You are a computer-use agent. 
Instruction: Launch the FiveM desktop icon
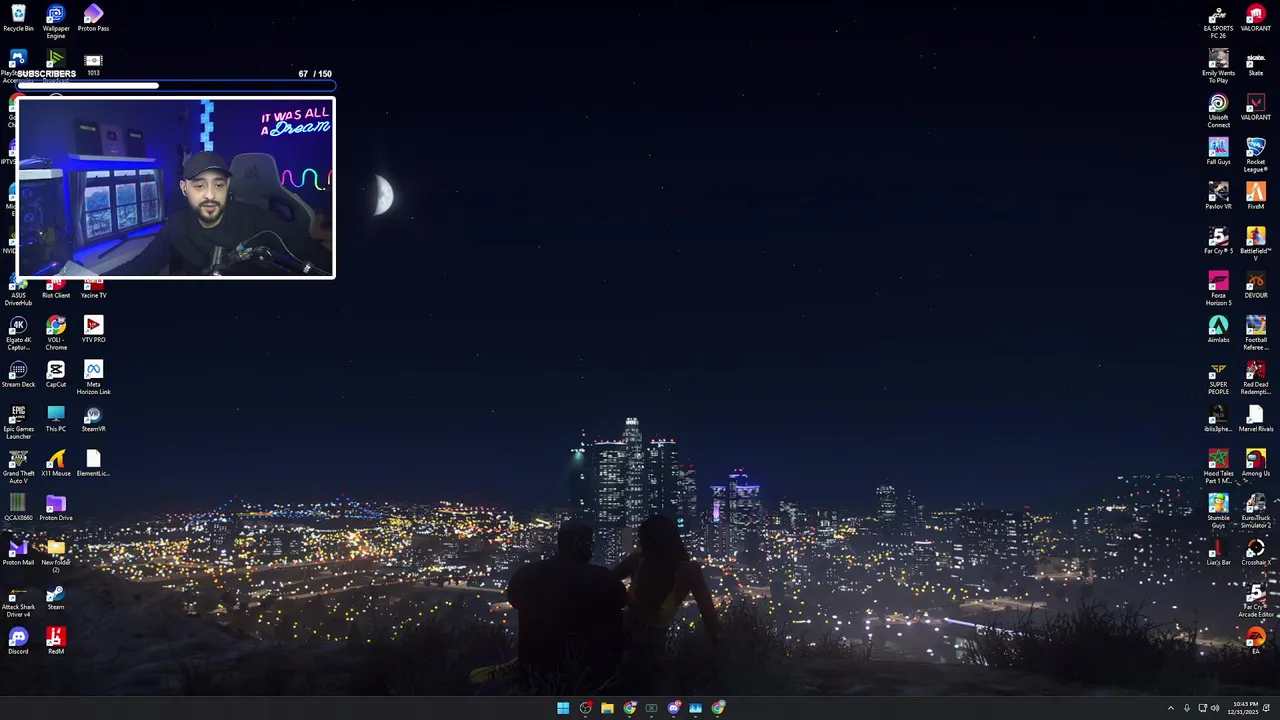1256,196
